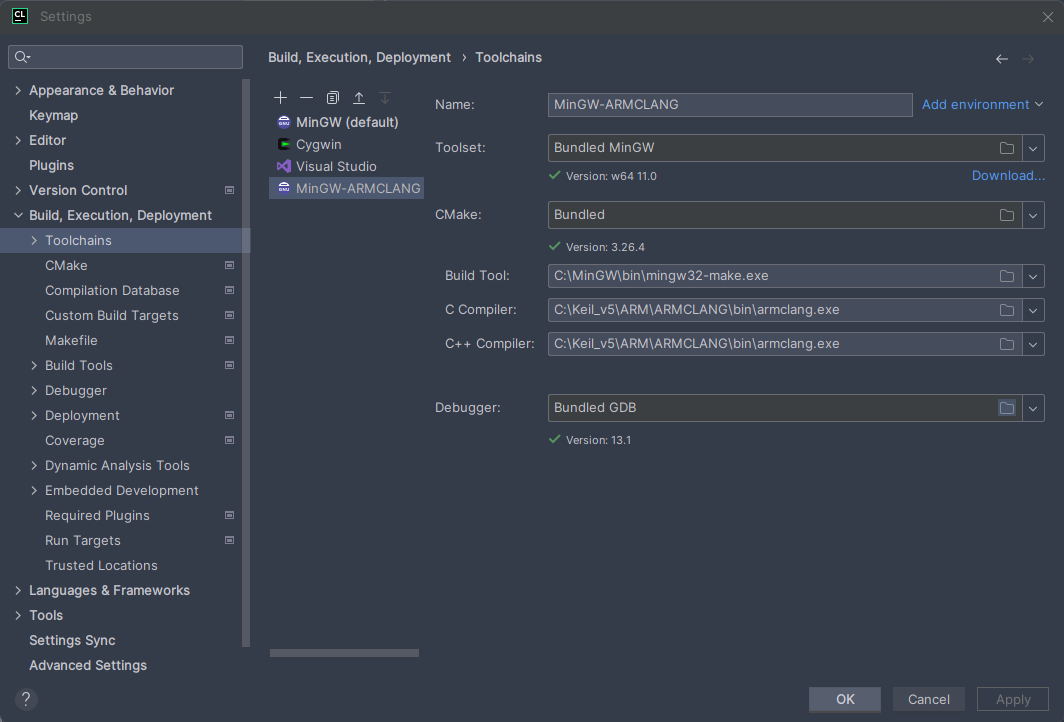Open Plugins settings page
The height and width of the screenshot is (722, 1064).
[x=52, y=166]
